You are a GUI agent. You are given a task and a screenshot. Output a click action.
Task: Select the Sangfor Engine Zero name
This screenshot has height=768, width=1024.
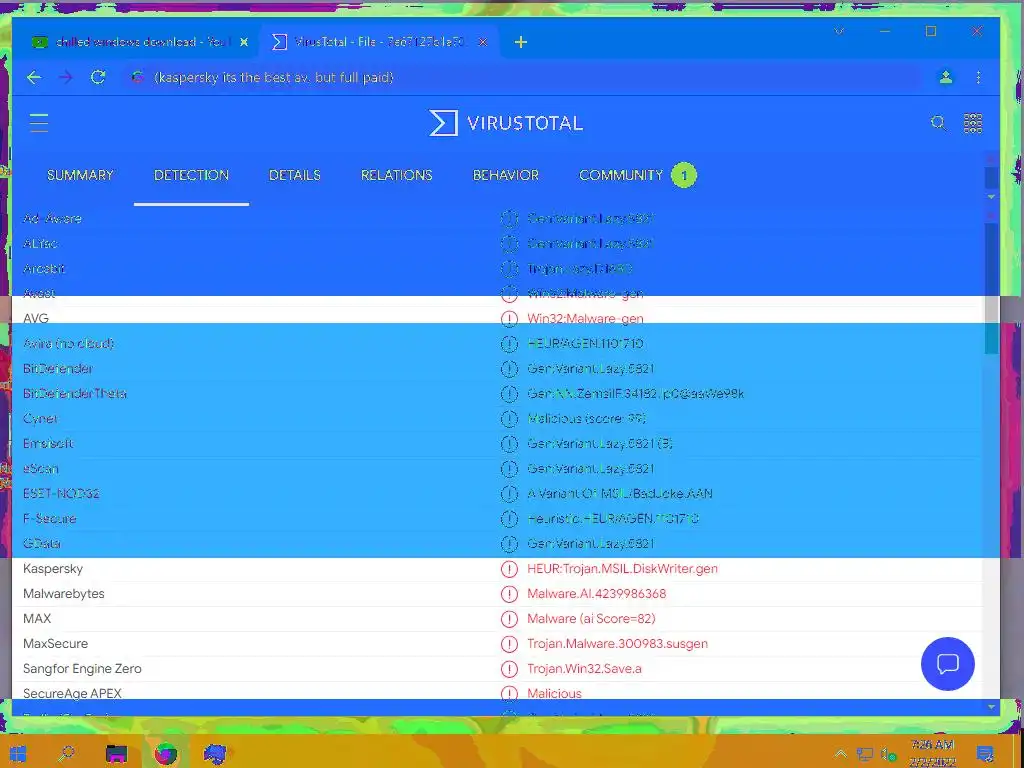(82, 669)
